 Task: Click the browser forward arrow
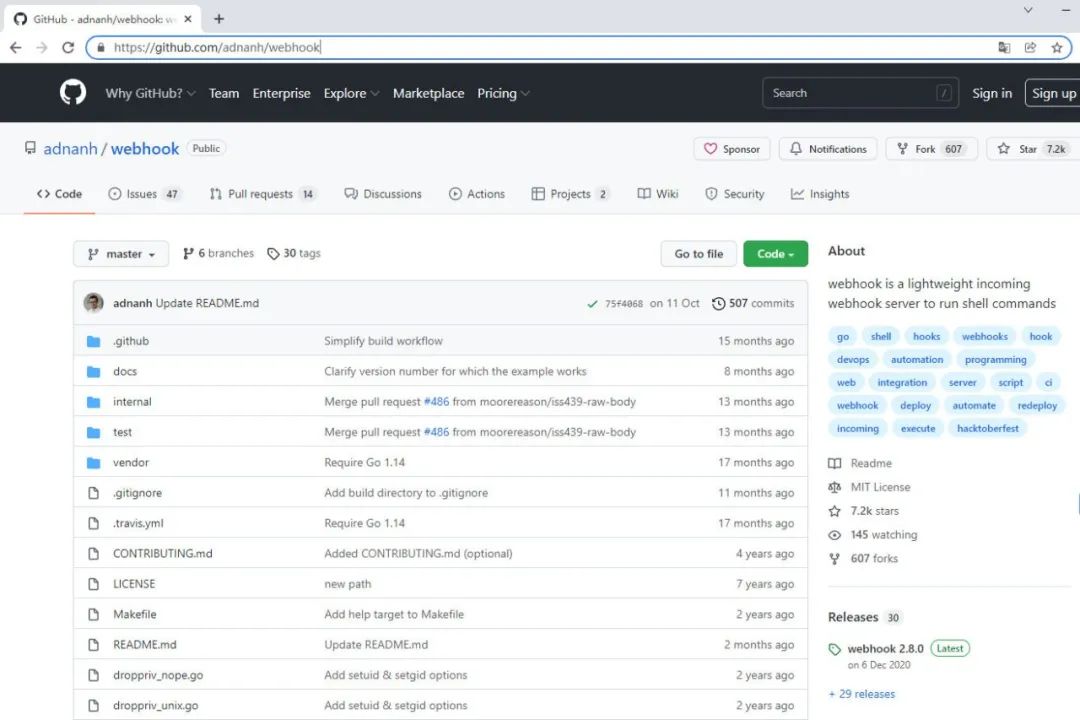pyautogui.click(x=41, y=48)
